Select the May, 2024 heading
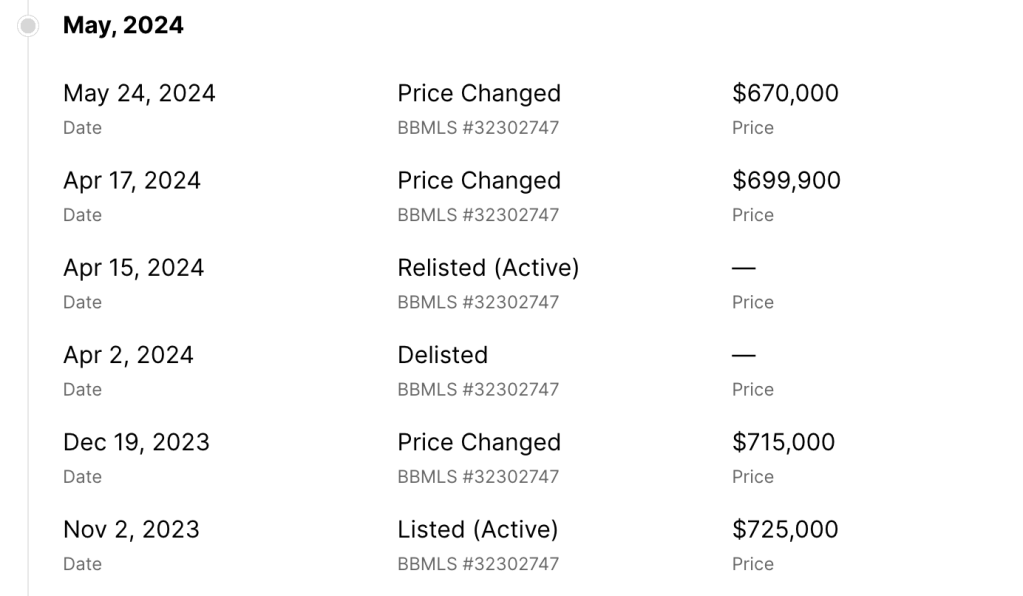Screen dimensions: 1023x596 [123, 26]
